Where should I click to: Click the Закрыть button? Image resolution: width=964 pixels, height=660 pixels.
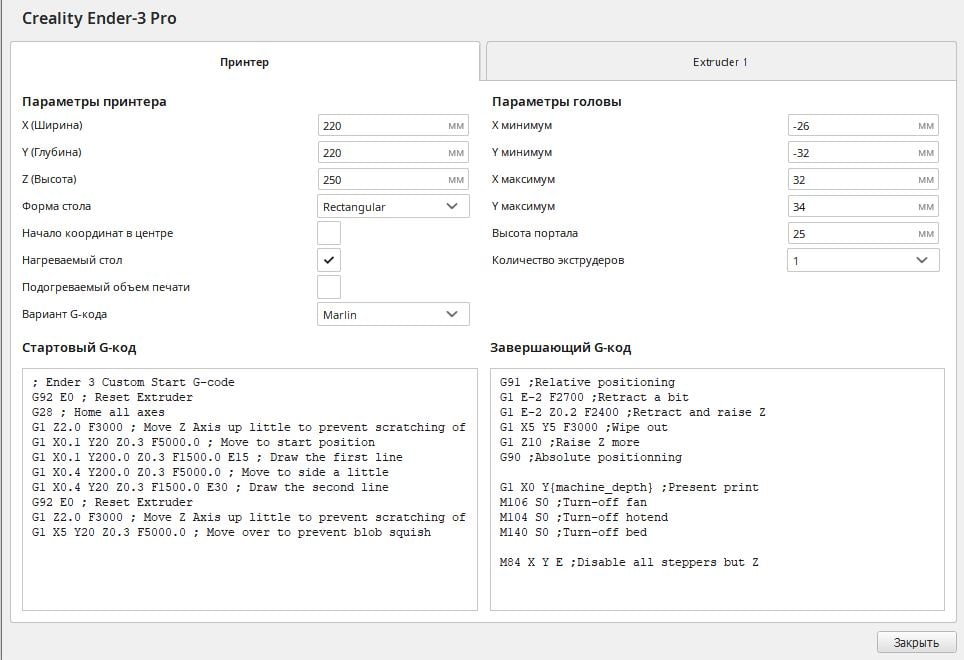tap(916, 642)
